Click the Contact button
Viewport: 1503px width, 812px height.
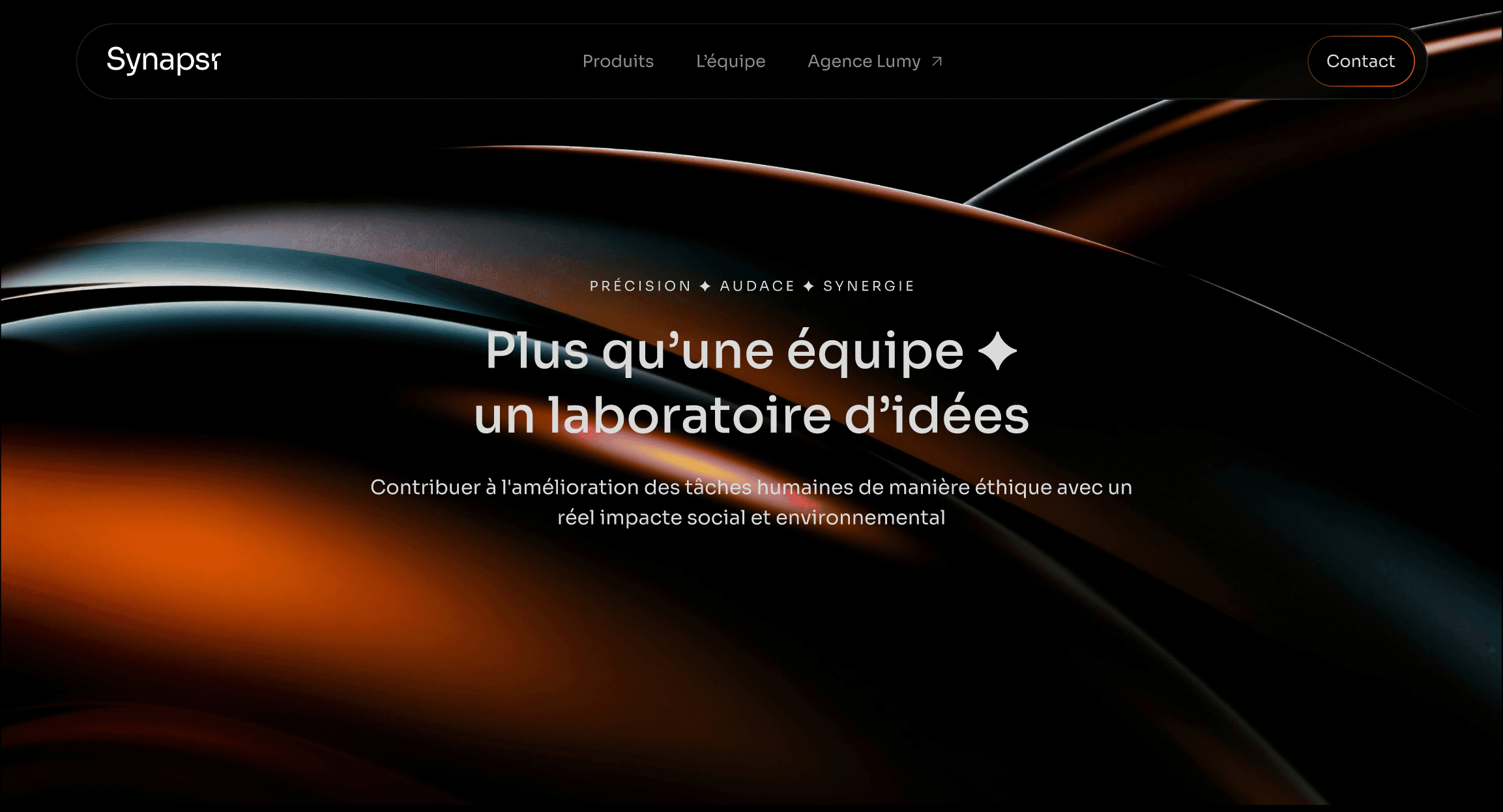pos(1361,61)
